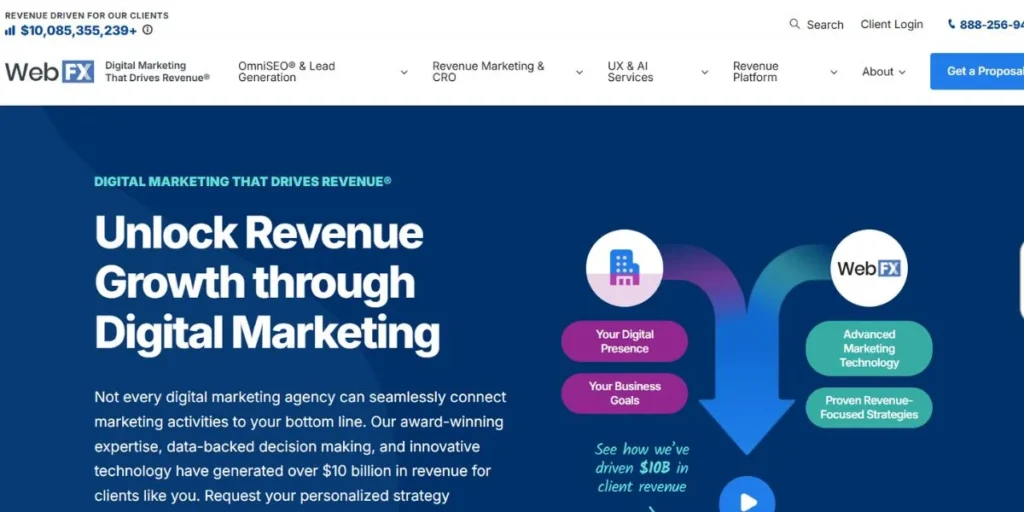Screen dimensions: 1024x512
Task: Click the Advanced Marketing Technology pill
Action: tap(869, 348)
